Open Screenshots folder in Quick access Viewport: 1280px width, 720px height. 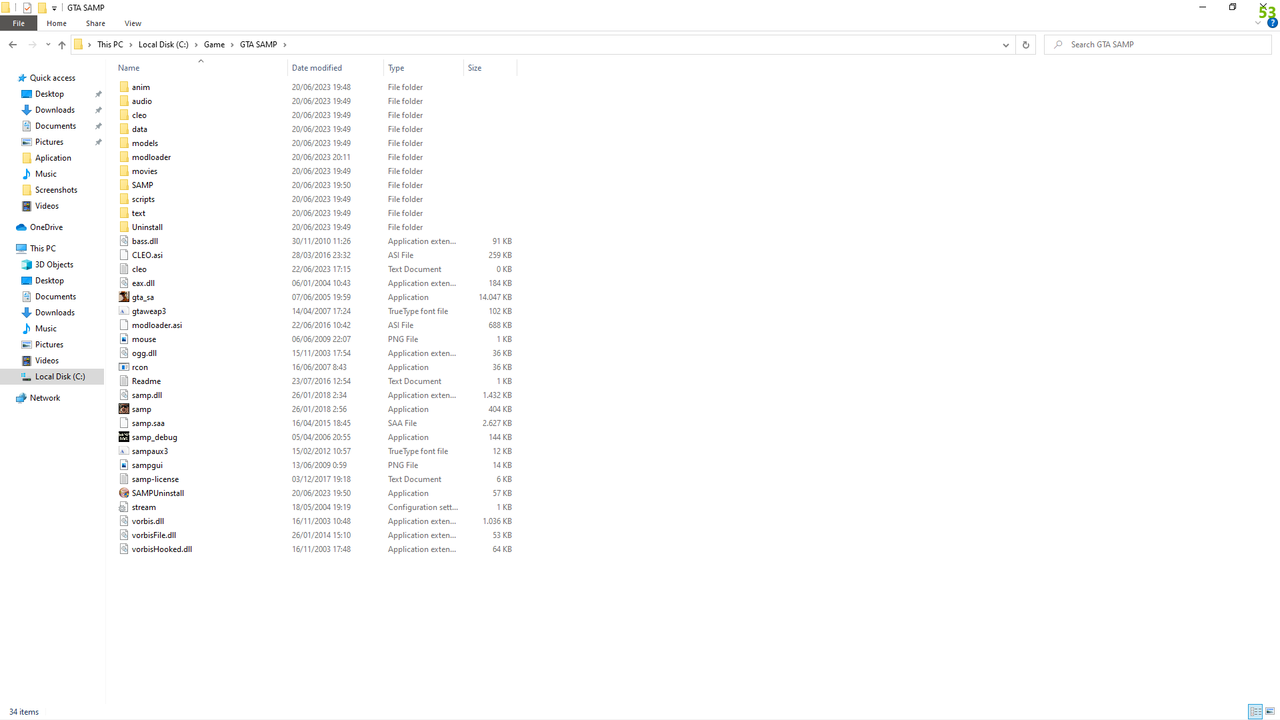49,190
